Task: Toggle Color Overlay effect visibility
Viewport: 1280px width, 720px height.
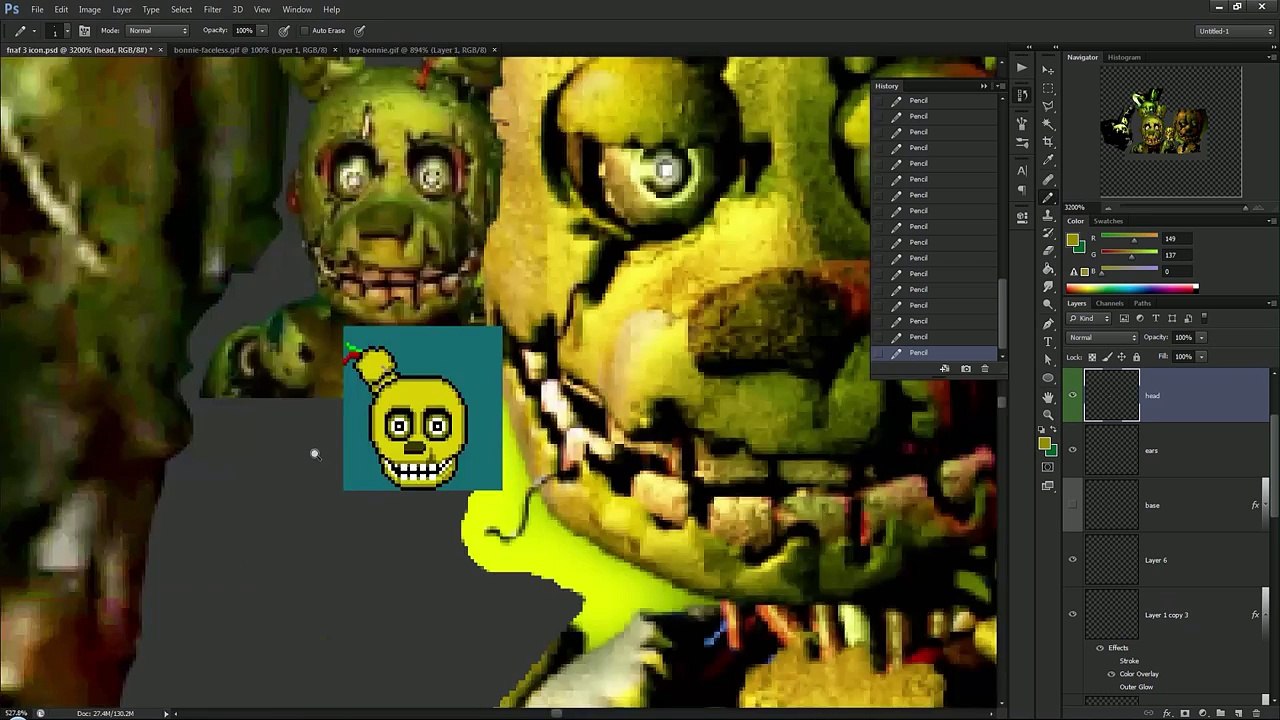Action: pyautogui.click(x=1111, y=674)
